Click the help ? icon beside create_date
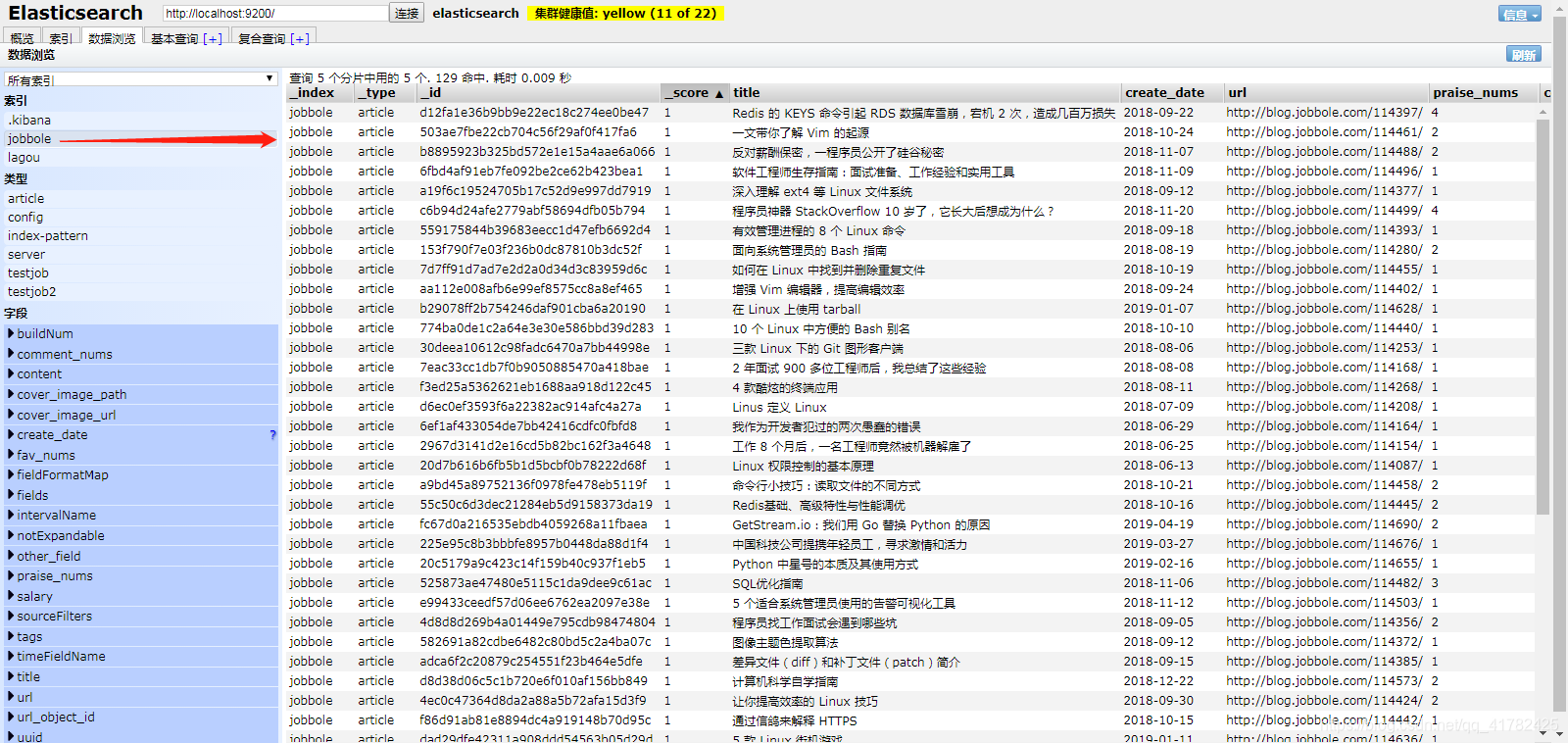1568x743 pixels. click(x=272, y=434)
